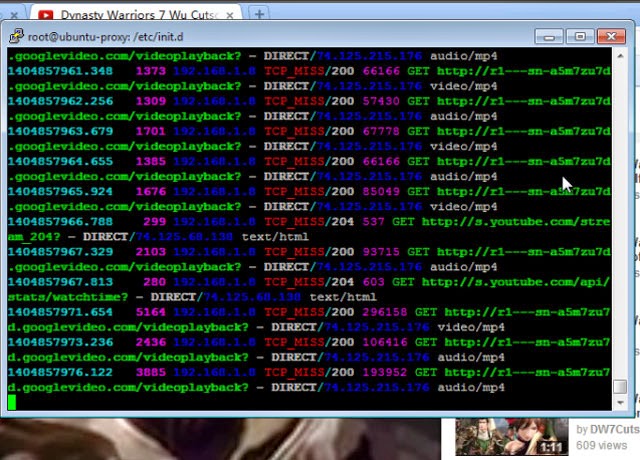This screenshot has width=640, height=460.
Task: Click the YouTube favicon on browser tab
Action: (x=45, y=15)
